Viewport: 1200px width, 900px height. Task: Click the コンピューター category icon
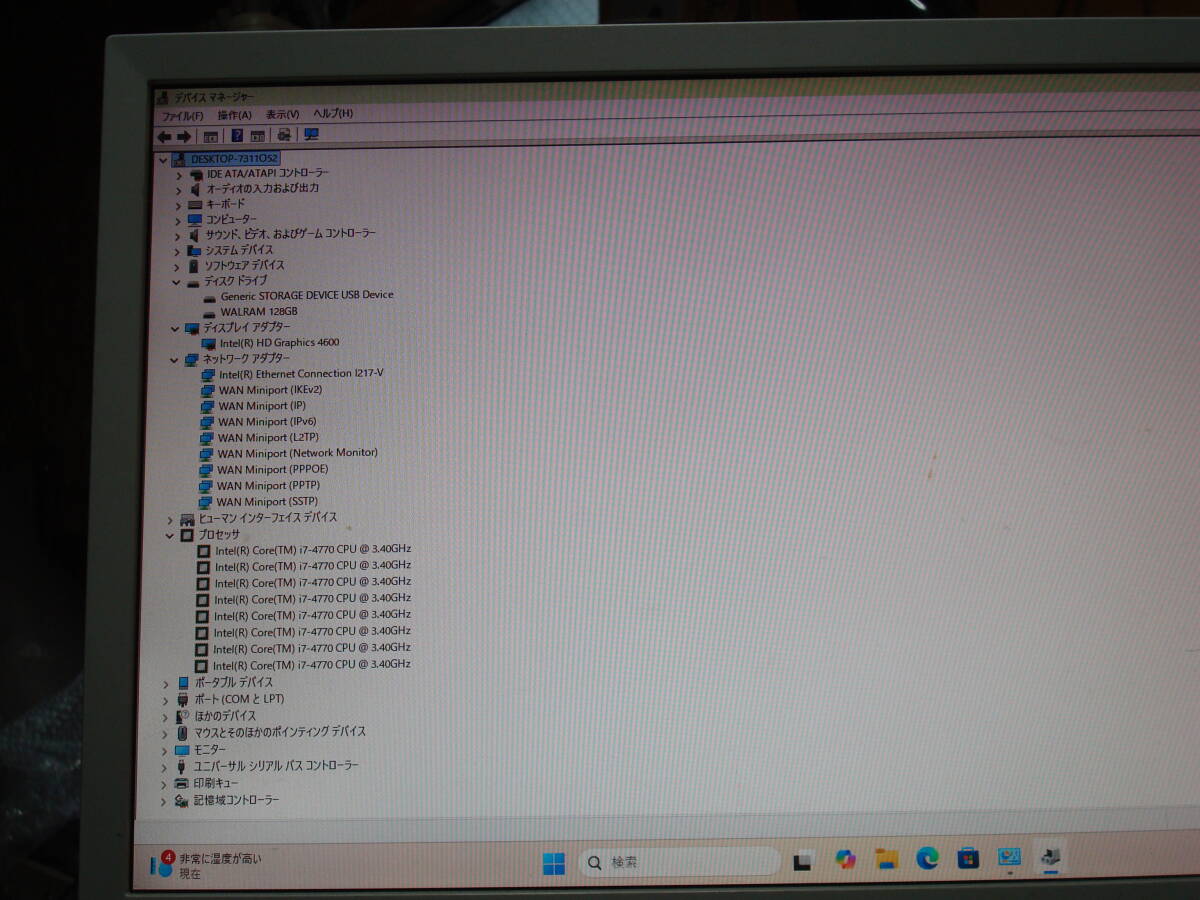point(195,219)
